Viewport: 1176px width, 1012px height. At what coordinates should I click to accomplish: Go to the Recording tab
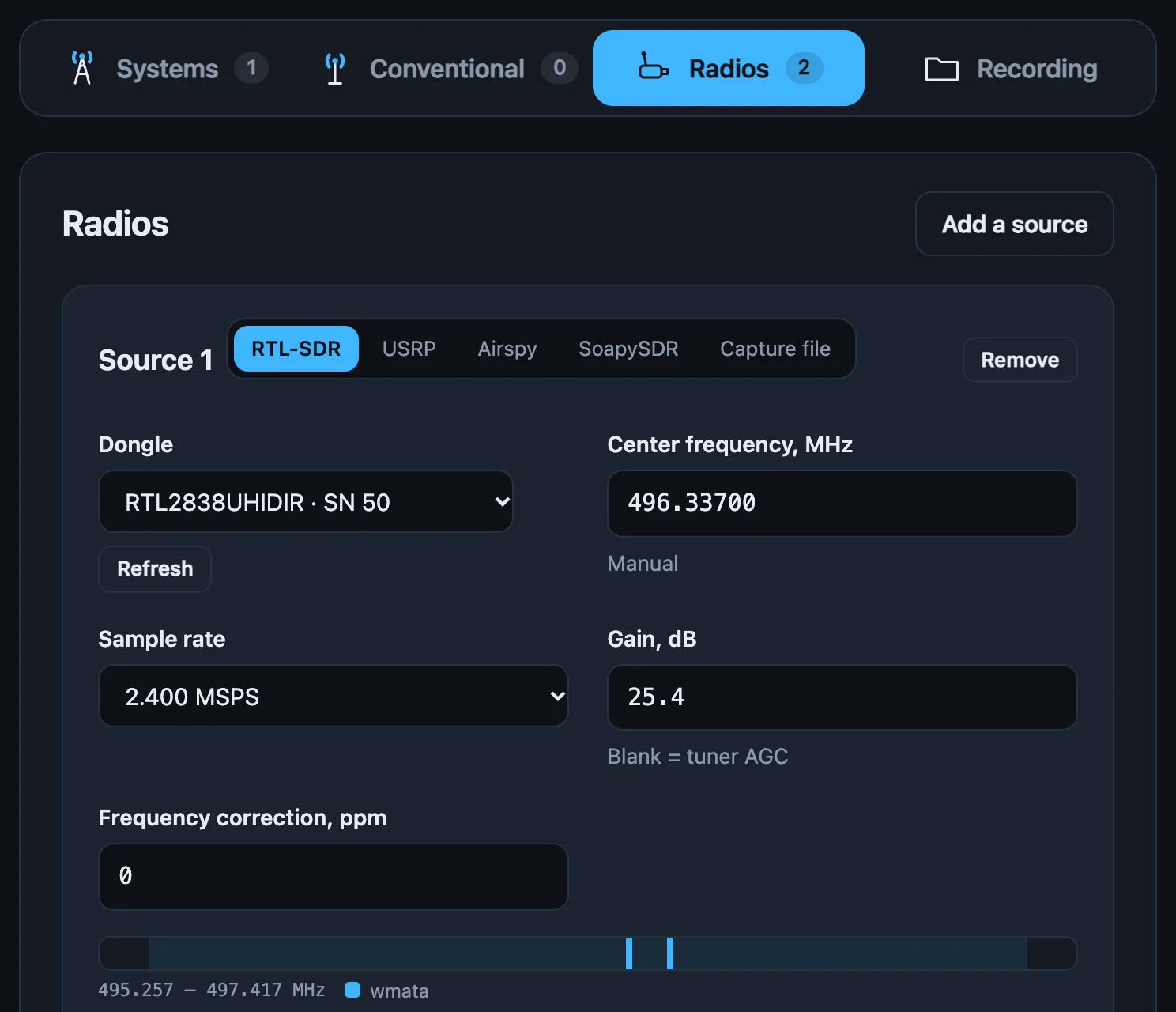pyautogui.click(x=1011, y=69)
